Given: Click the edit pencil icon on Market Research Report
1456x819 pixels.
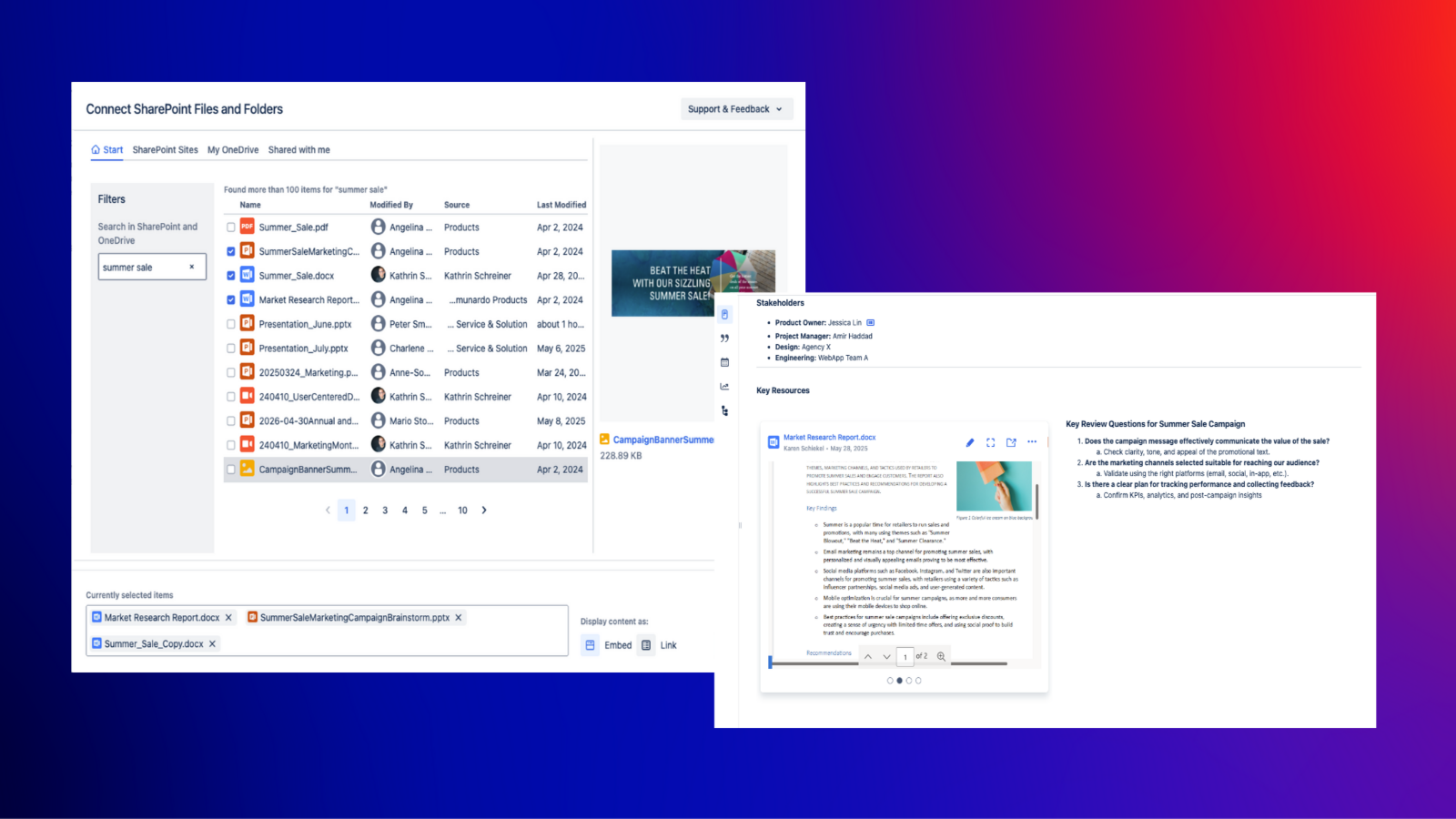Looking at the screenshot, I should [969, 442].
